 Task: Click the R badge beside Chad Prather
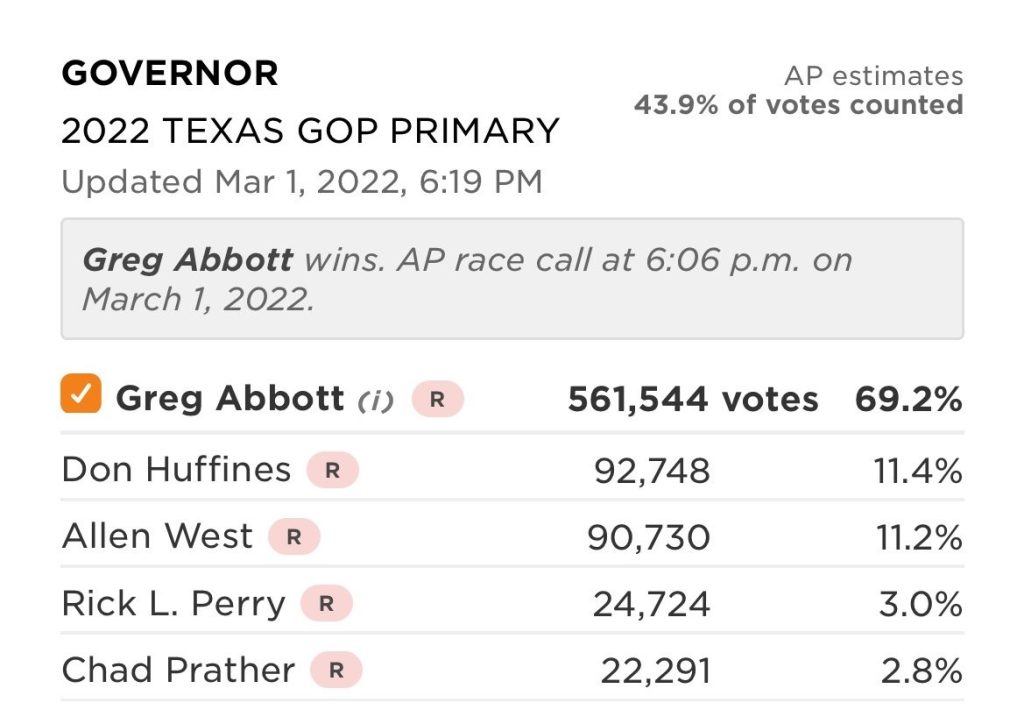tap(336, 671)
